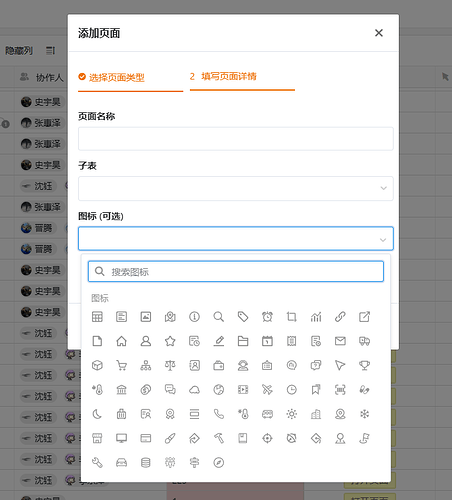The height and width of the screenshot is (500, 452).
Task: Focus the 页面名称 input field
Action: [236, 139]
